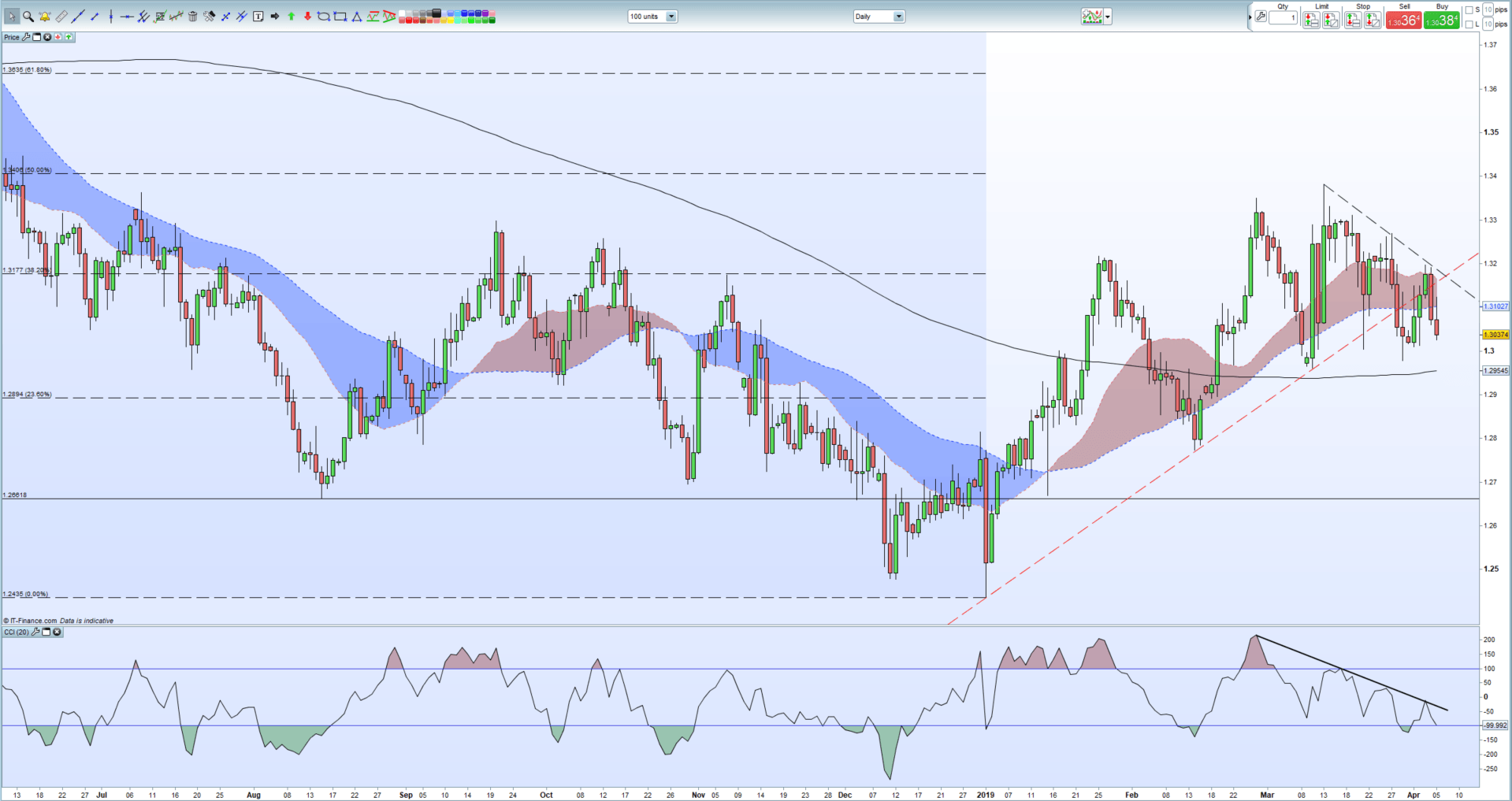Click the L pips value field

[x=1488, y=24]
